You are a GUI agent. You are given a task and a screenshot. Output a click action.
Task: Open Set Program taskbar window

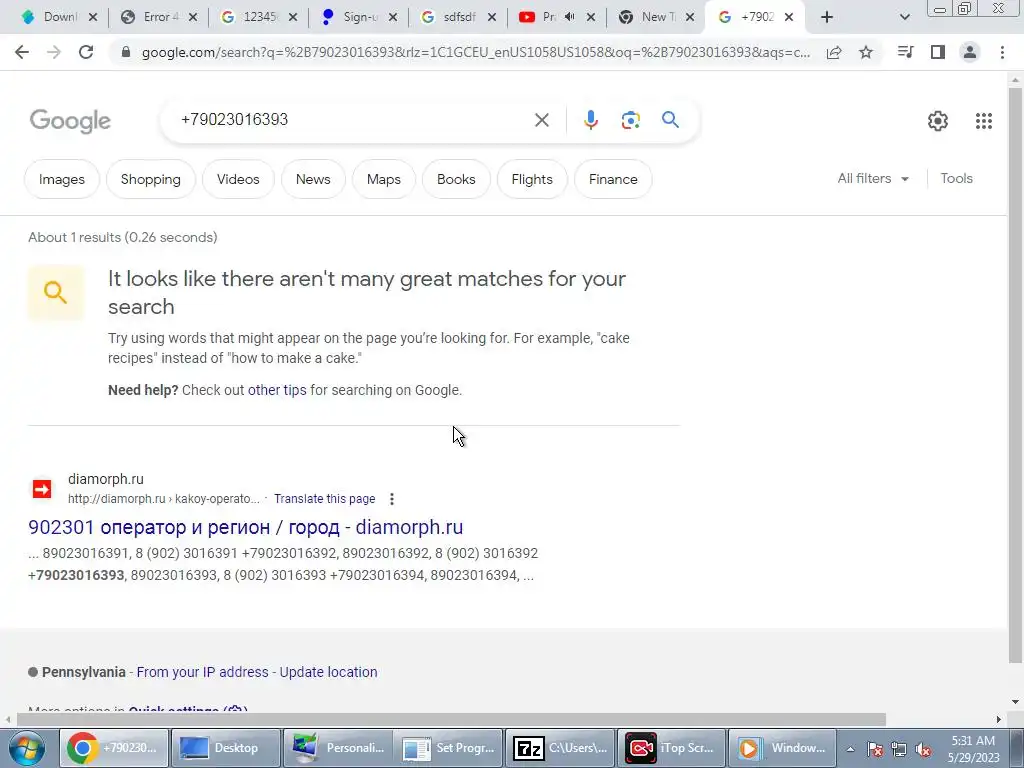click(x=449, y=748)
